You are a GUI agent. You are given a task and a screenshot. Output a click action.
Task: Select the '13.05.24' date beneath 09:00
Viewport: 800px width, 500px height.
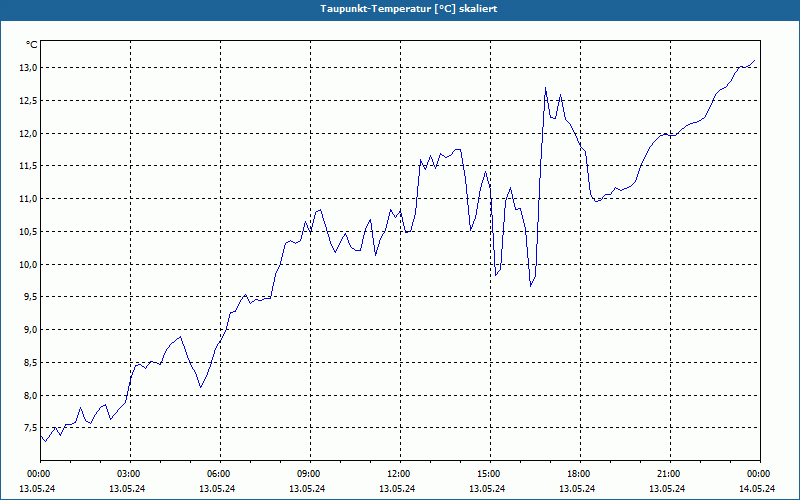point(307,488)
